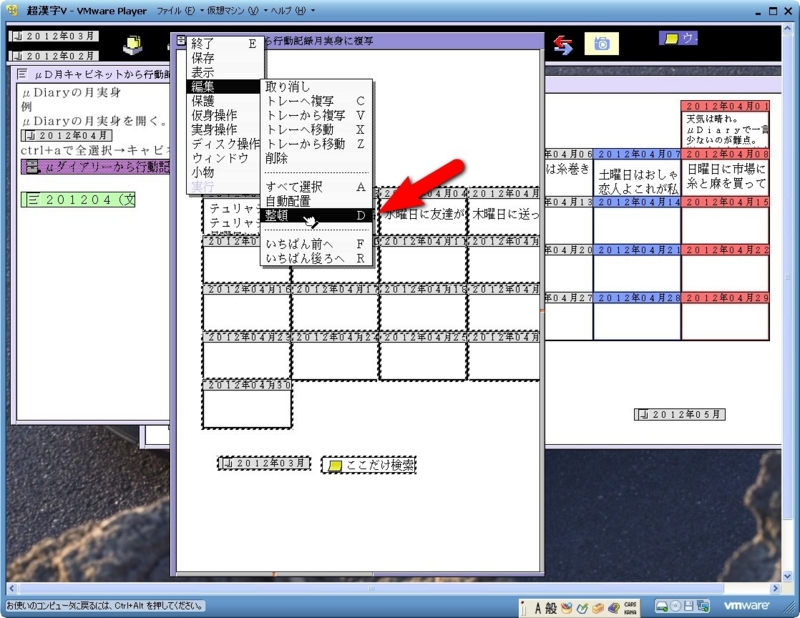Click the help book tray icon
The image size is (800, 618).
[614, 608]
